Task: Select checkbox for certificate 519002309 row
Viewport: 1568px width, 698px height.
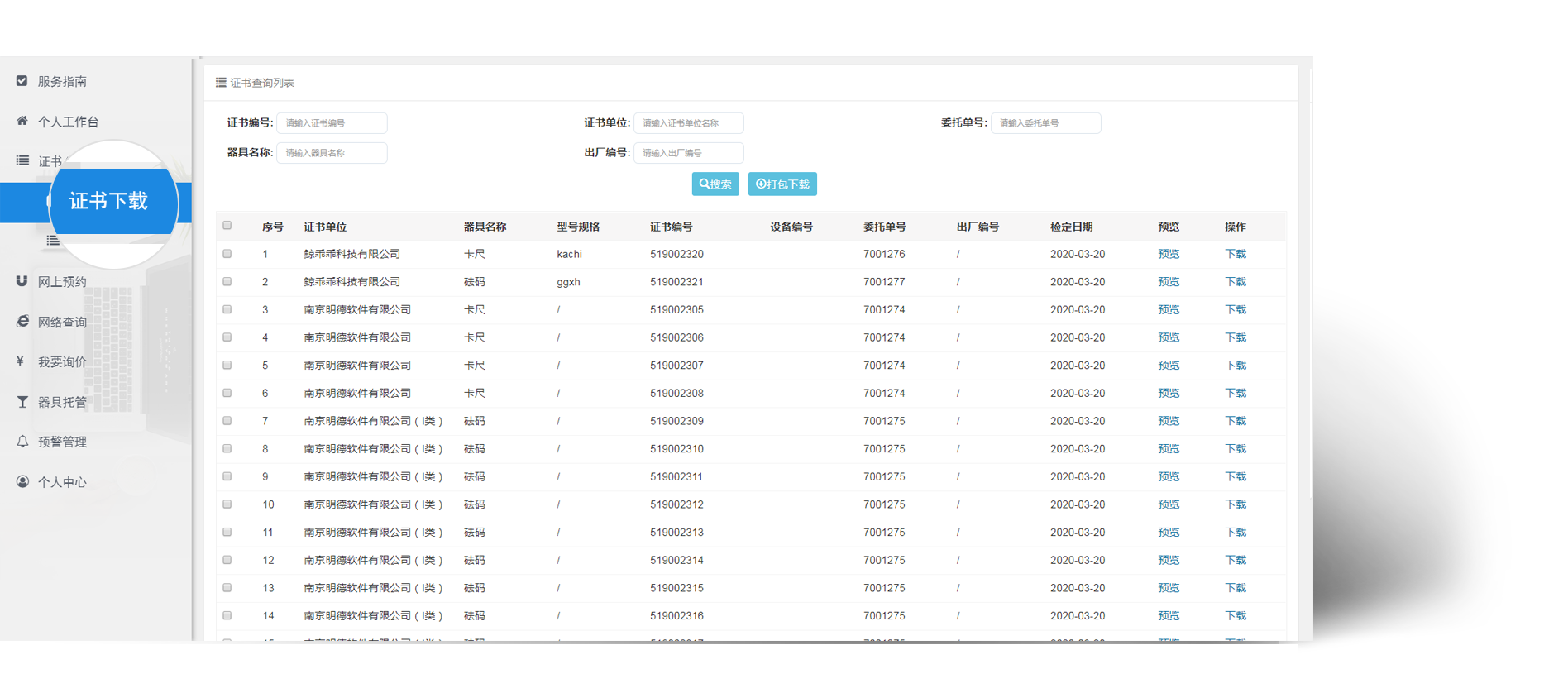Action: pos(227,421)
